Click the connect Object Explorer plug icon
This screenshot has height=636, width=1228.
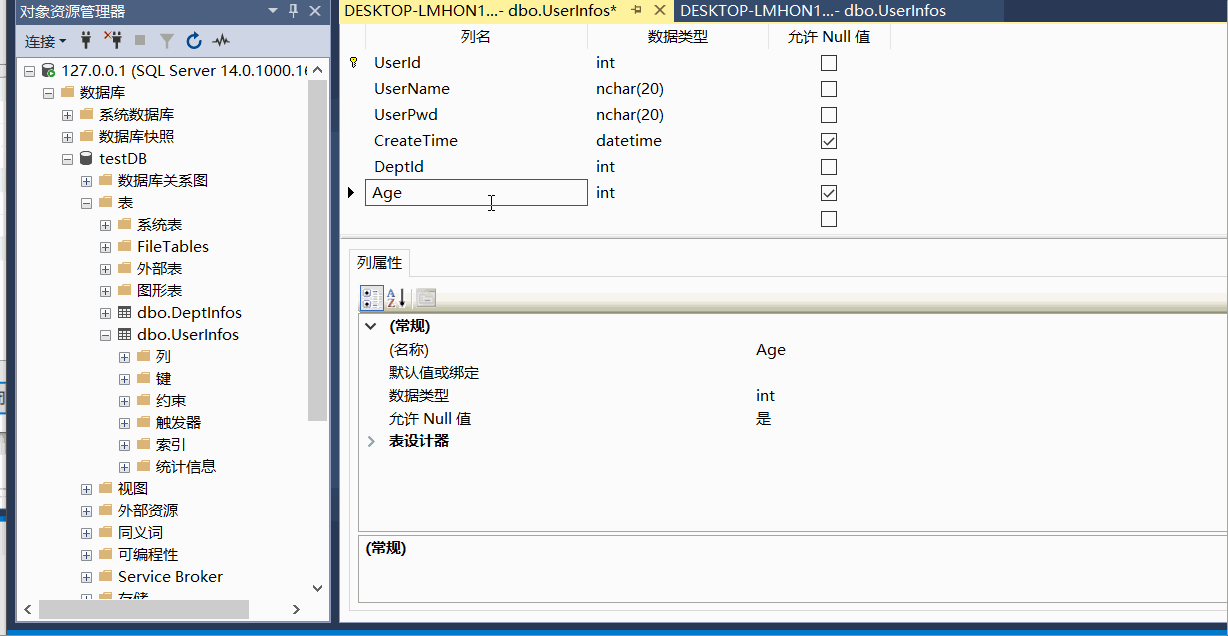pyautogui.click(x=86, y=41)
